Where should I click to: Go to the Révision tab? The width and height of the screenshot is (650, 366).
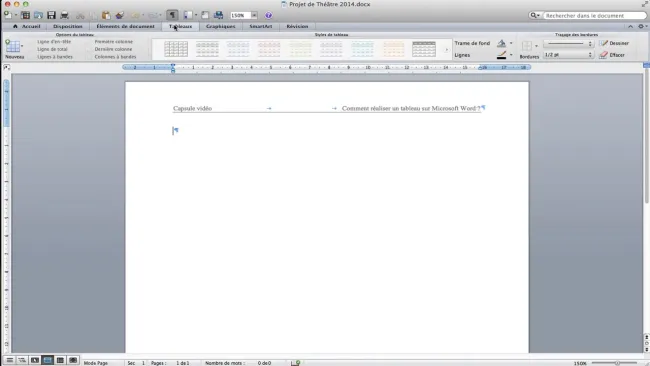297,26
